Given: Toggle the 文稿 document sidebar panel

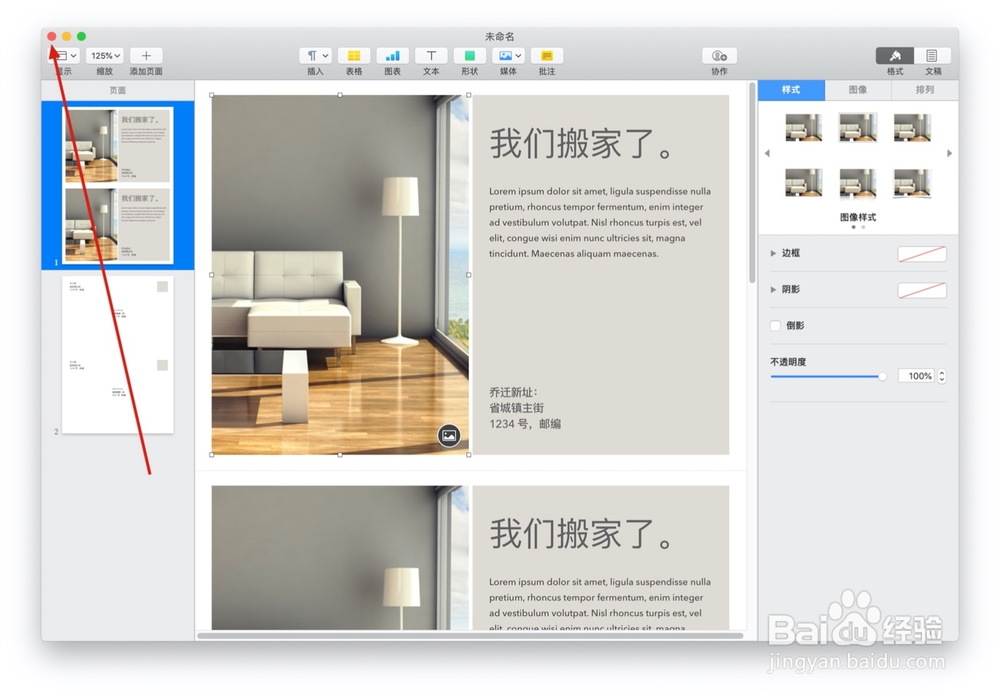Looking at the screenshot, I should [933, 55].
